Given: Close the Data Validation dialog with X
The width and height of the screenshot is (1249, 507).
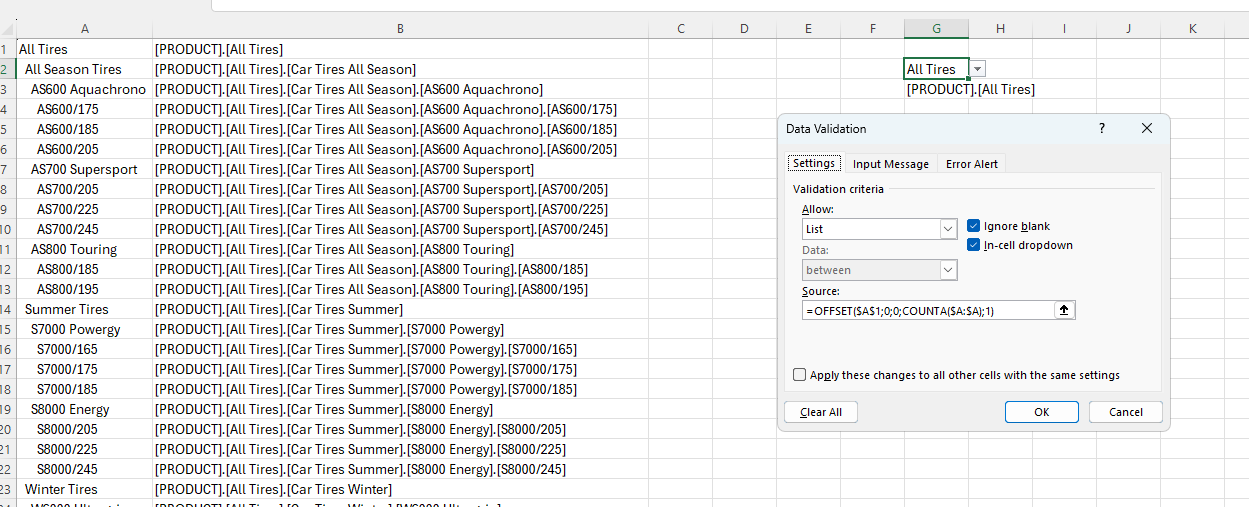Looking at the screenshot, I should pos(1147,128).
